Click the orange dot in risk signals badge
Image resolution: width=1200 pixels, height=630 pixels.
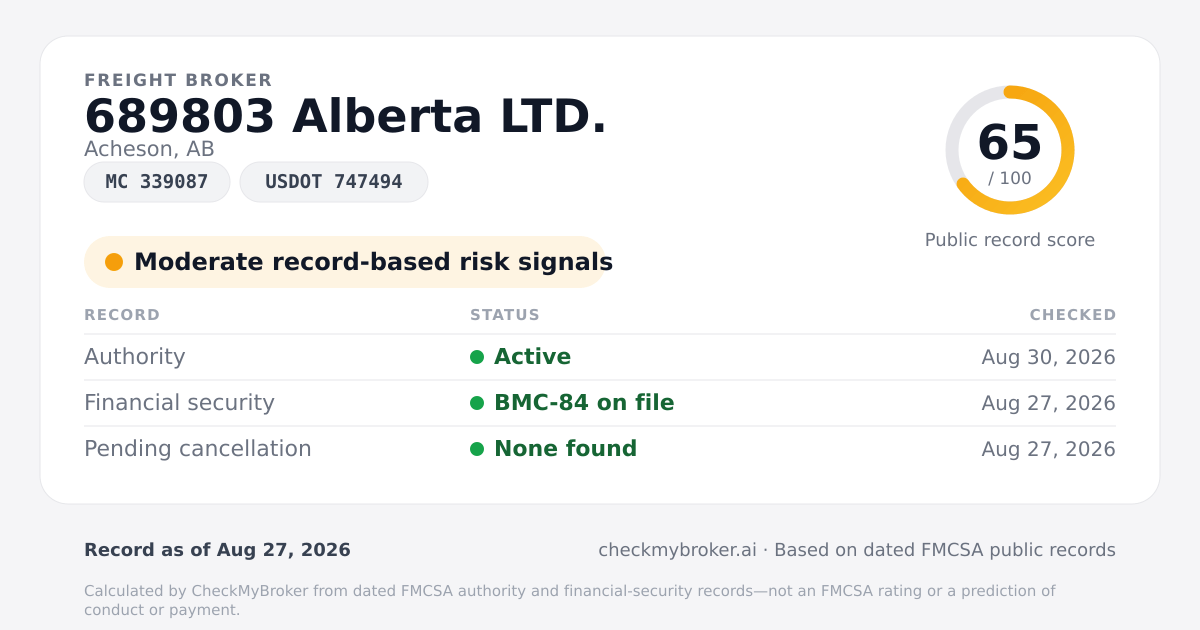pyautogui.click(x=114, y=262)
